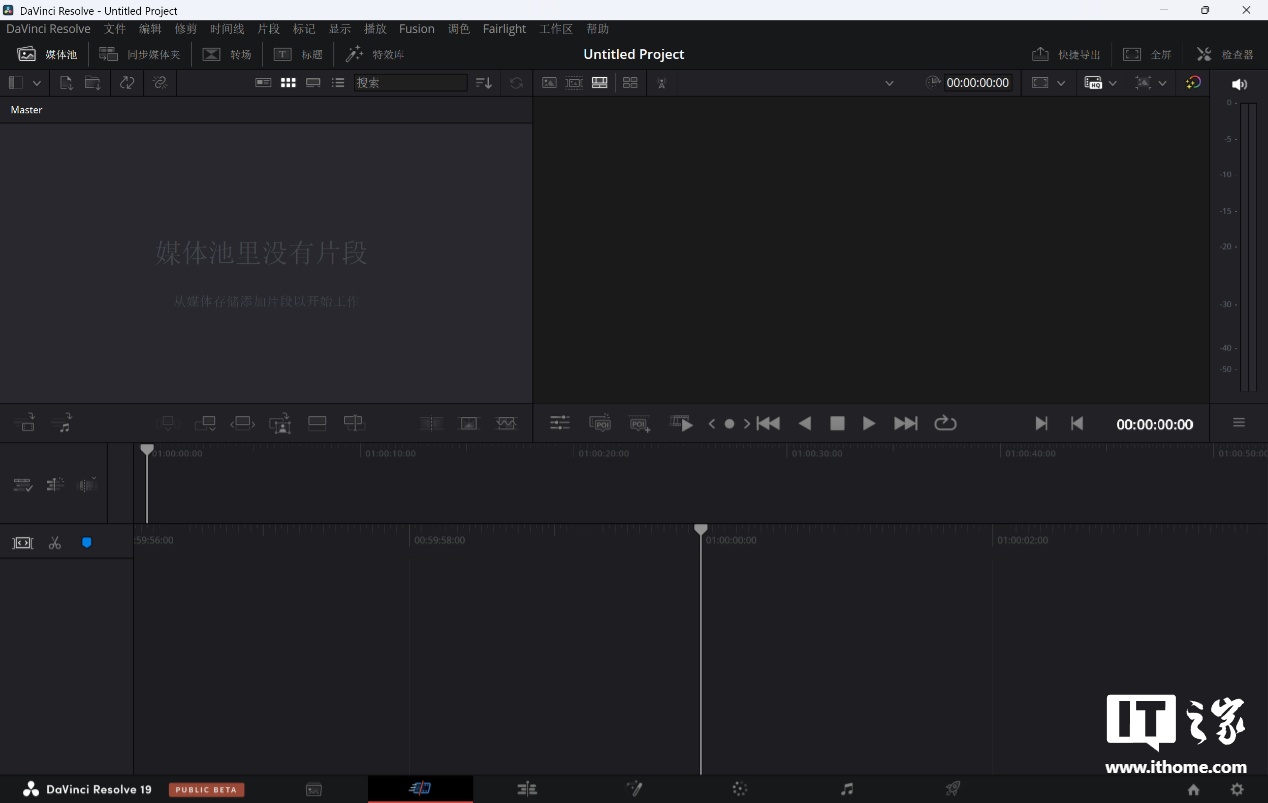1268x803 pixels.
Task: Click the import media folder icon
Action: (x=92, y=83)
